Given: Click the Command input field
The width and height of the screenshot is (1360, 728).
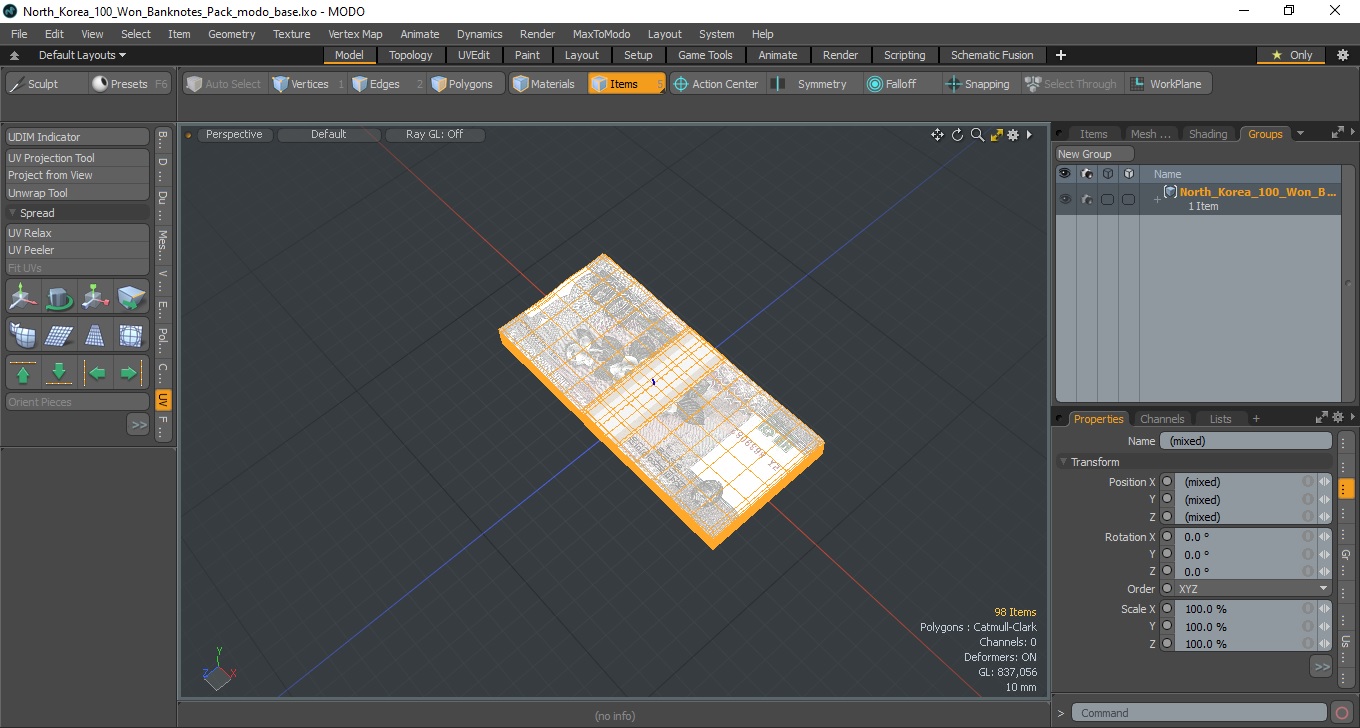Looking at the screenshot, I should coord(1200,713).
